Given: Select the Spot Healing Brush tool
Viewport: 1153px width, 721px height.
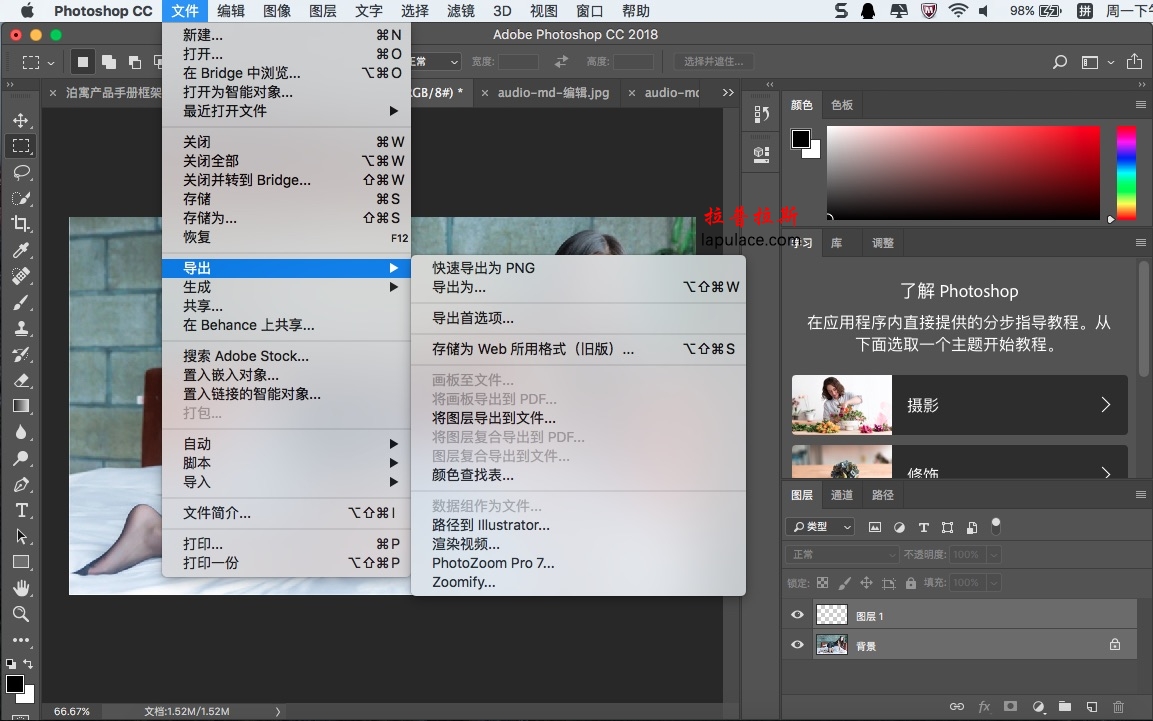Looking at the screenshot, I should 21,276.
